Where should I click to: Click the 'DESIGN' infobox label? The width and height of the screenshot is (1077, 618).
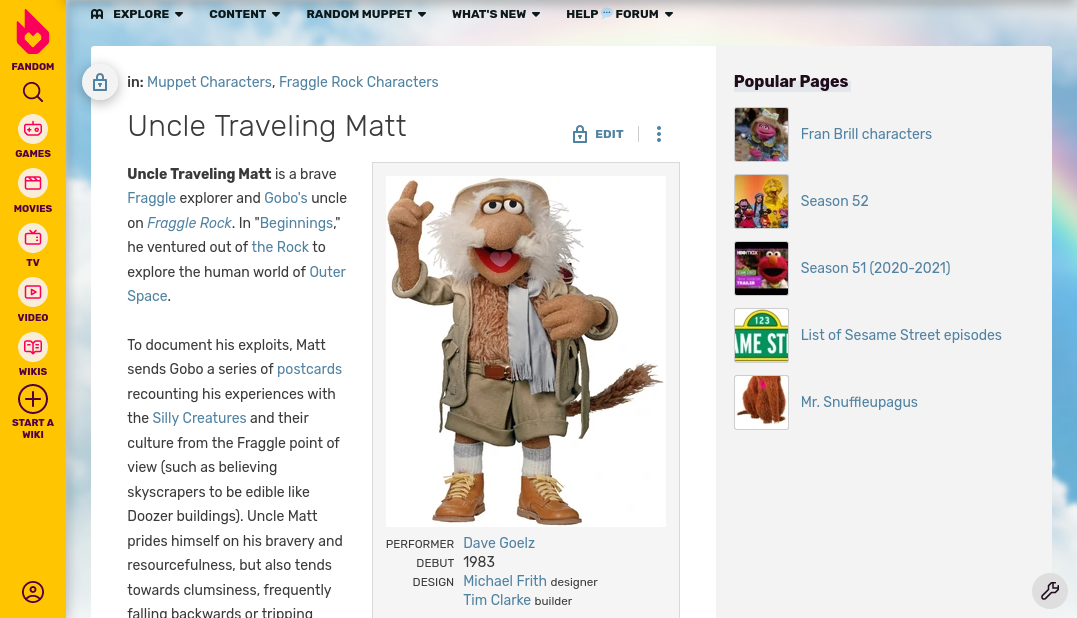(x=433, y=582)
